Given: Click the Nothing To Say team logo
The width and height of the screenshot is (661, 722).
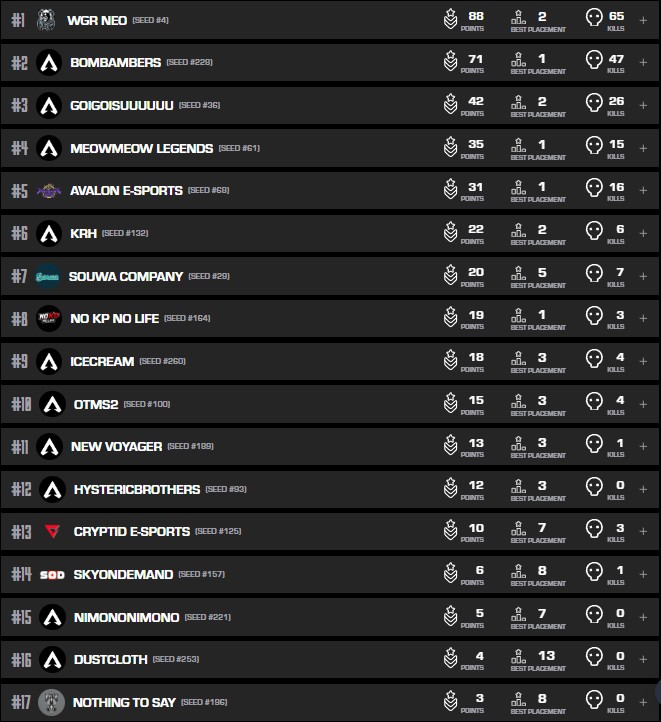Looking at the screenshot, I should (51, 702).
